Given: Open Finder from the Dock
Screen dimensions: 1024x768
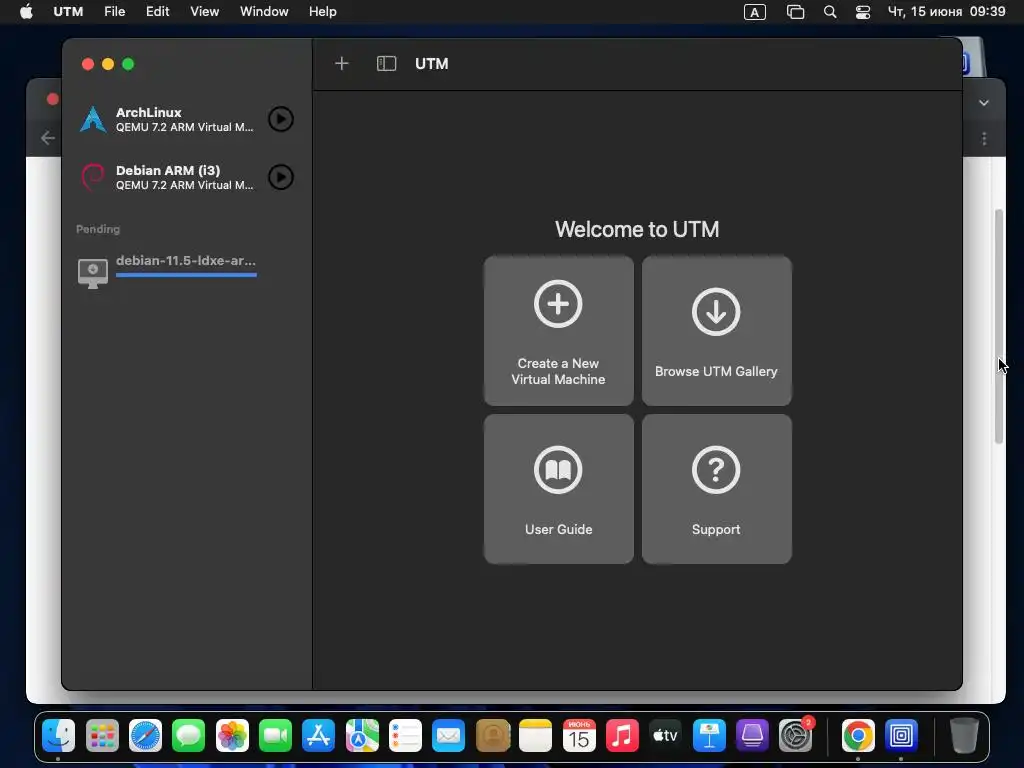Looking at the screenshot, I should tap(59, 736).
